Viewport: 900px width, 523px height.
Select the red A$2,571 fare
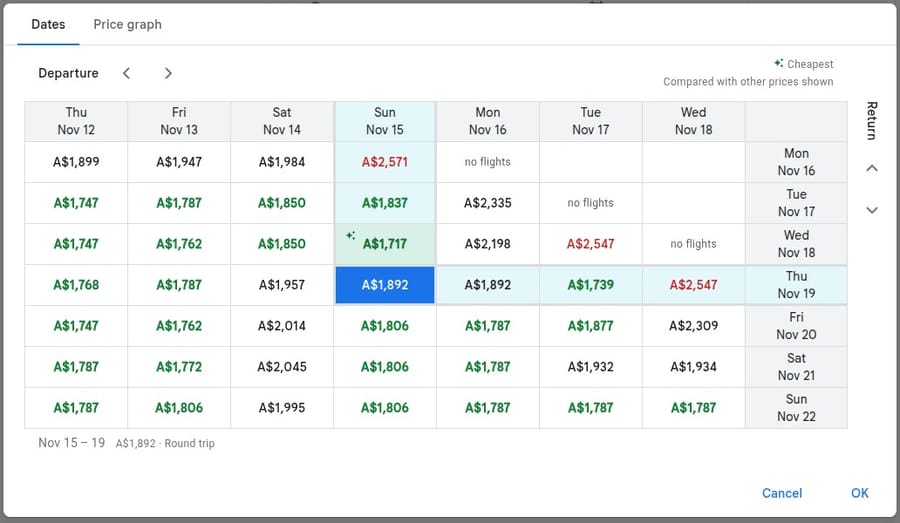(385, 162)
